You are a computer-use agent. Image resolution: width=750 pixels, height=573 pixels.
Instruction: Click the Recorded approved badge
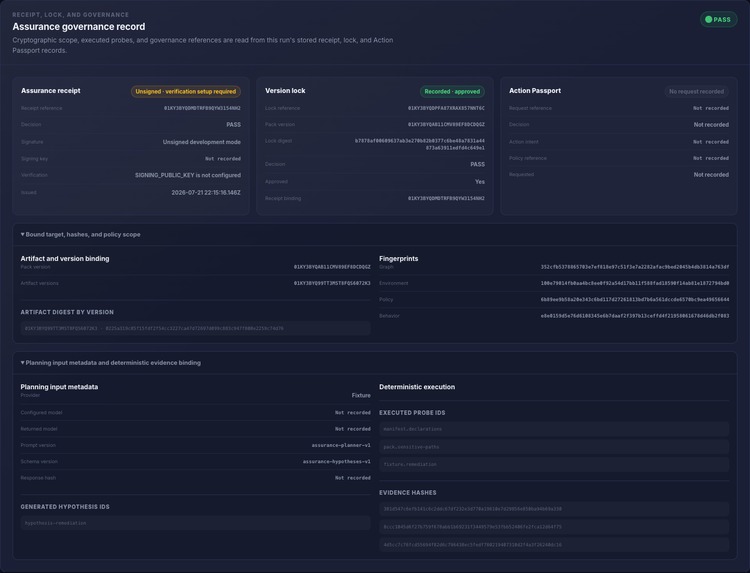tap(452, 91)
